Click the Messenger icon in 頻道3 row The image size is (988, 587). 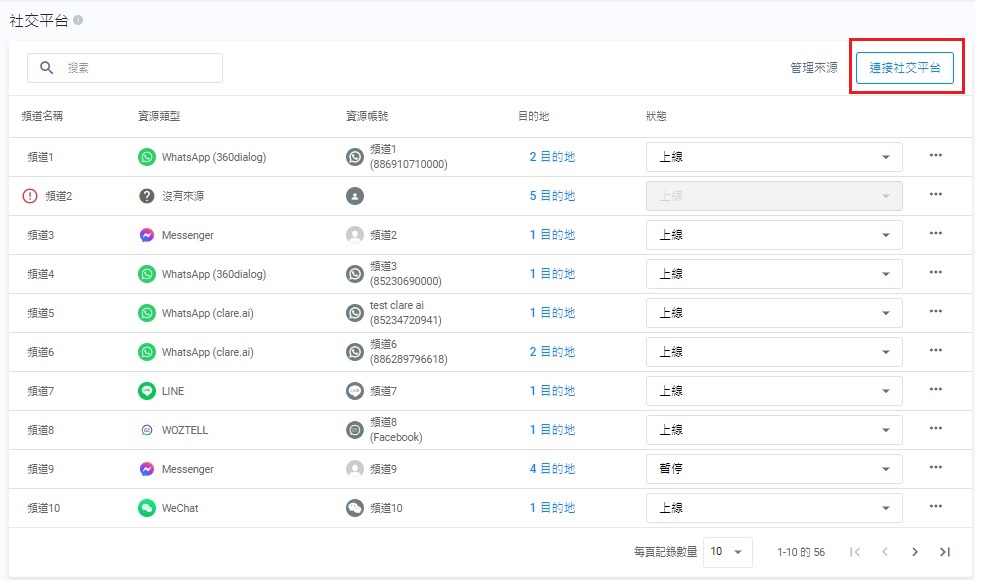pyautogui.click(x=147, y=235)
